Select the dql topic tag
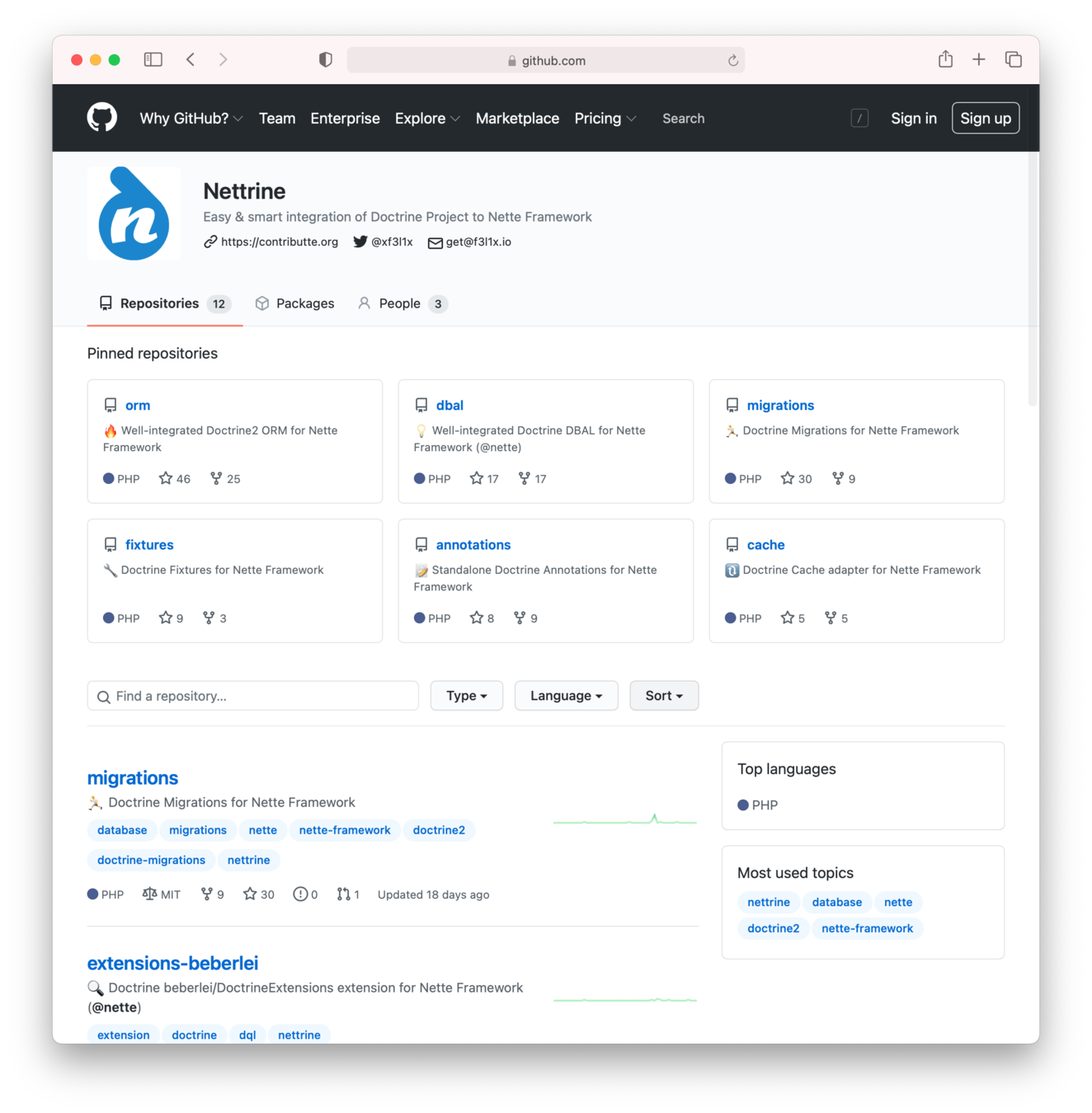The image size is (1092, 1113). point(247,1035)
